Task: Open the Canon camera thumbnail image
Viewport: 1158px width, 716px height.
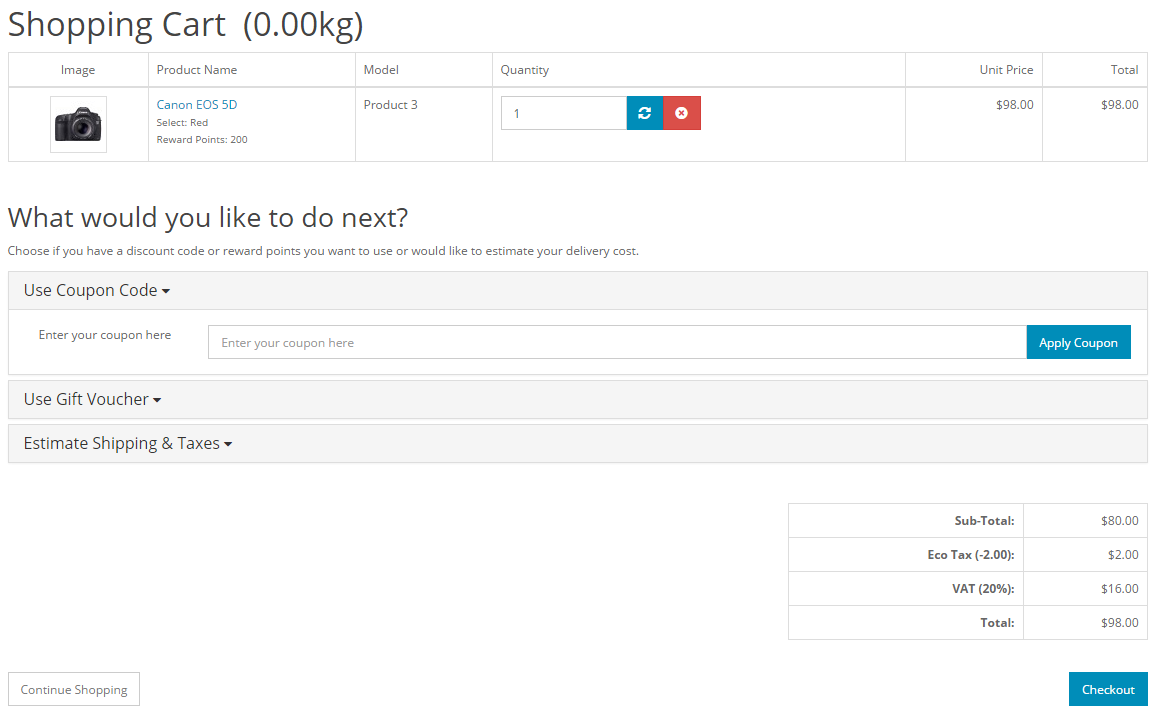Action: click(x=78, y=125)
